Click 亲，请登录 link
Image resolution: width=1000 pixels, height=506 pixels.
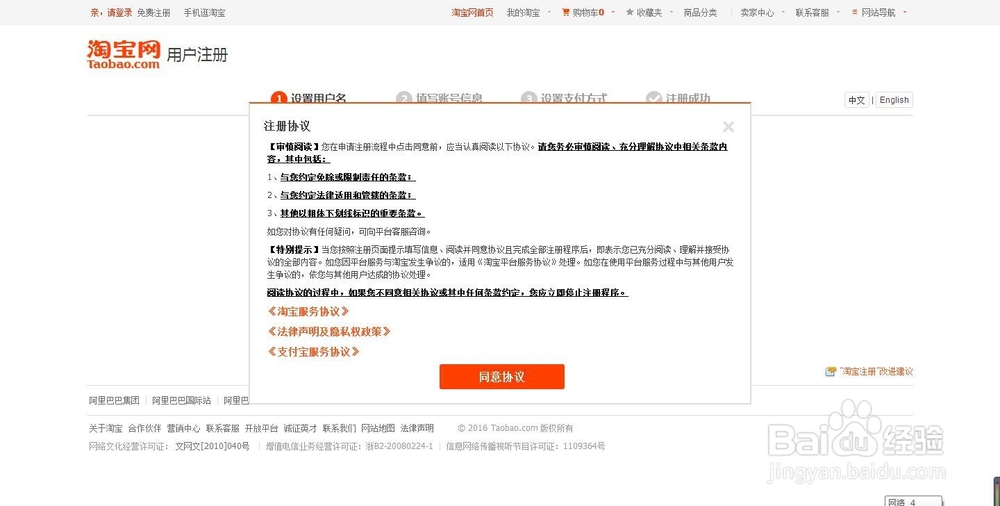(x=112, y=12)
